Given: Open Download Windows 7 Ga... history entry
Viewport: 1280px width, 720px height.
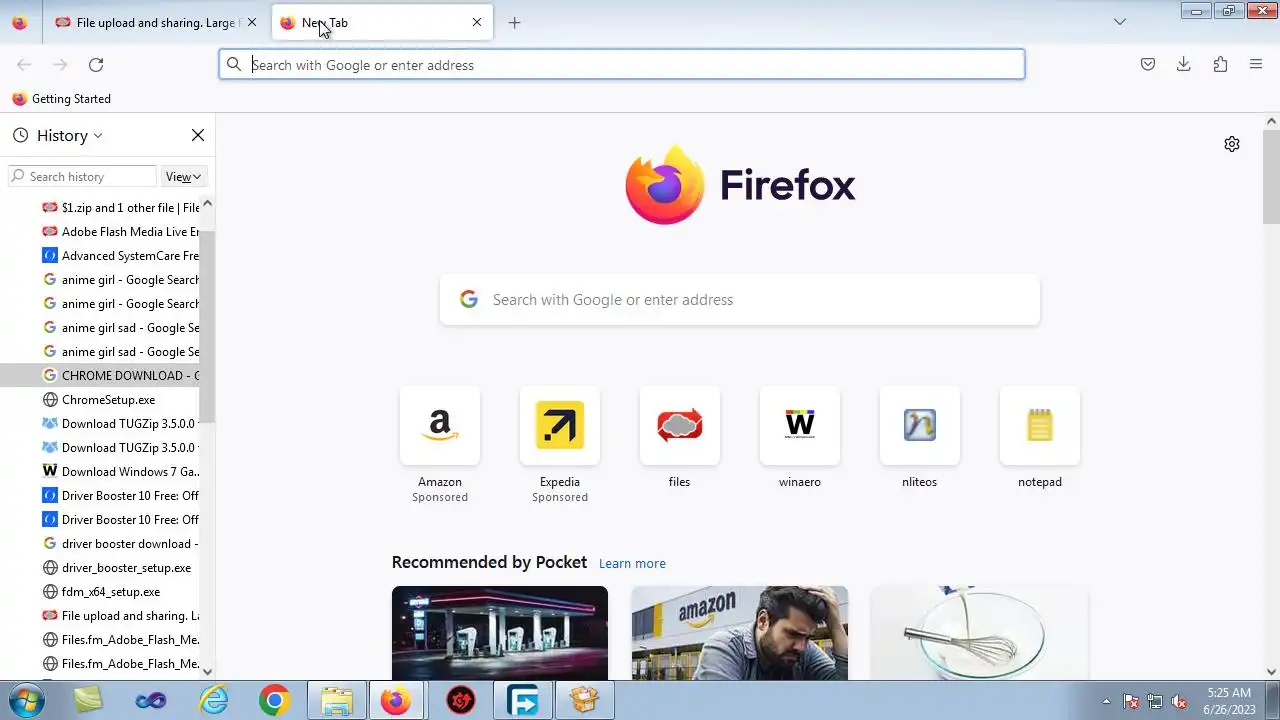Looking at the screenshot, I should 120,472.
